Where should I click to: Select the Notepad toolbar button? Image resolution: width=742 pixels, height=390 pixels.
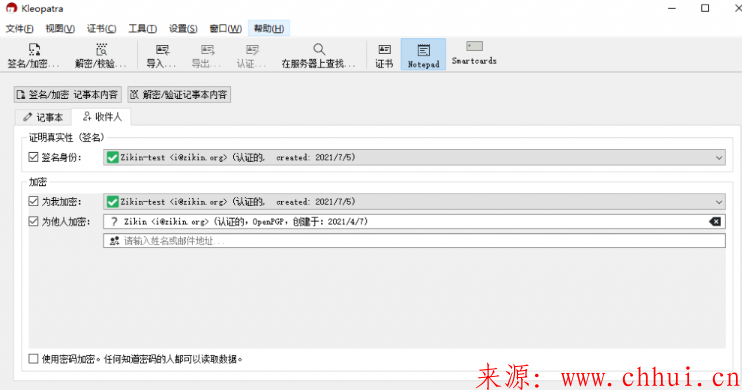pyautogui.click(x=424, y=54)
